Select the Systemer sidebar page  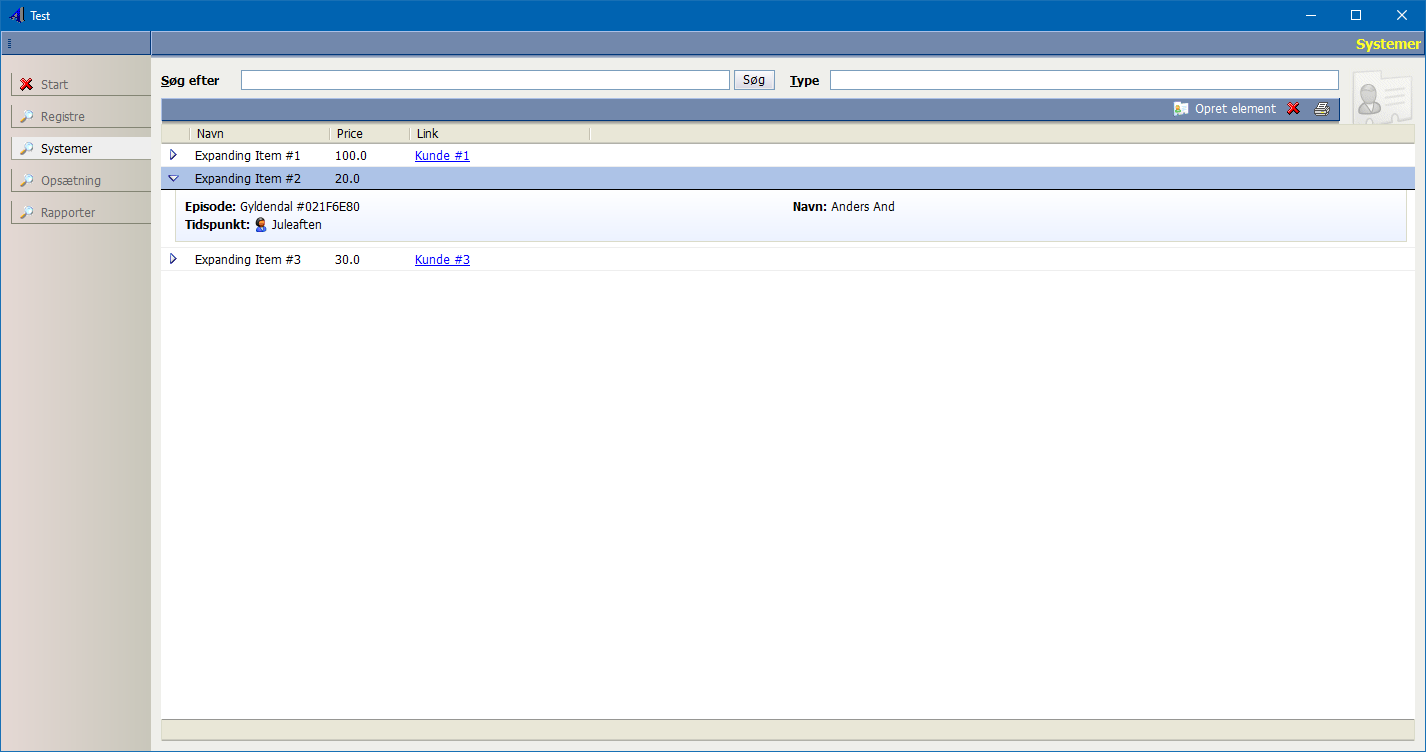coord(81,148)
